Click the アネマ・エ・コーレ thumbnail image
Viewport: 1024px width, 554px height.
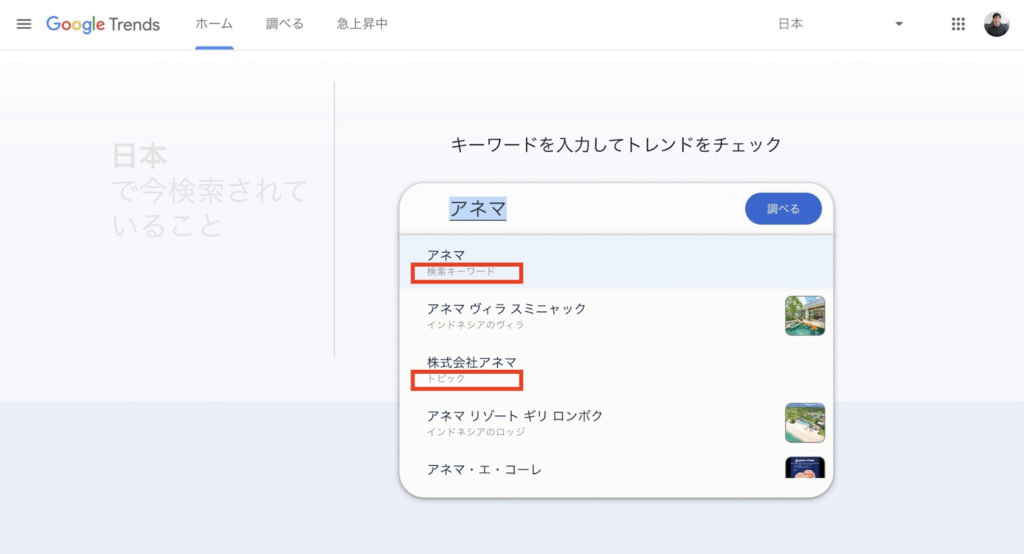click(805, 467)
